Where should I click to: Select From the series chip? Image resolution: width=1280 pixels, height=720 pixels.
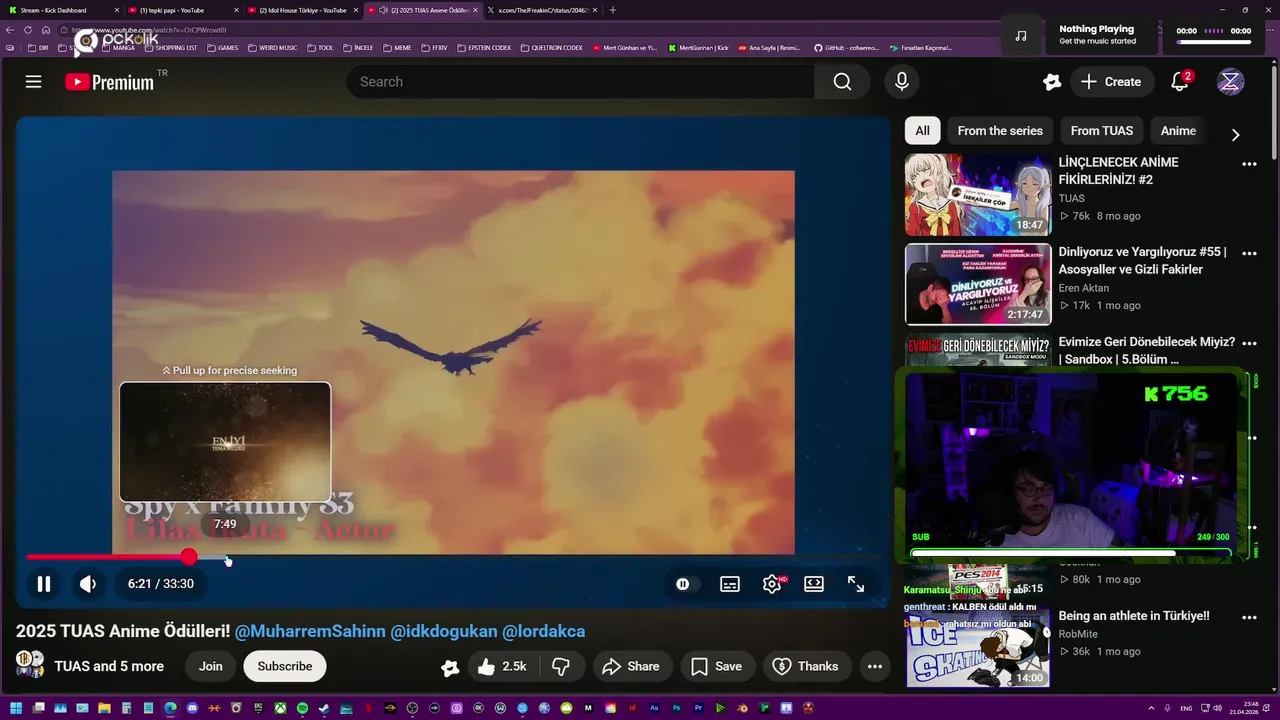pos(1000,131)
